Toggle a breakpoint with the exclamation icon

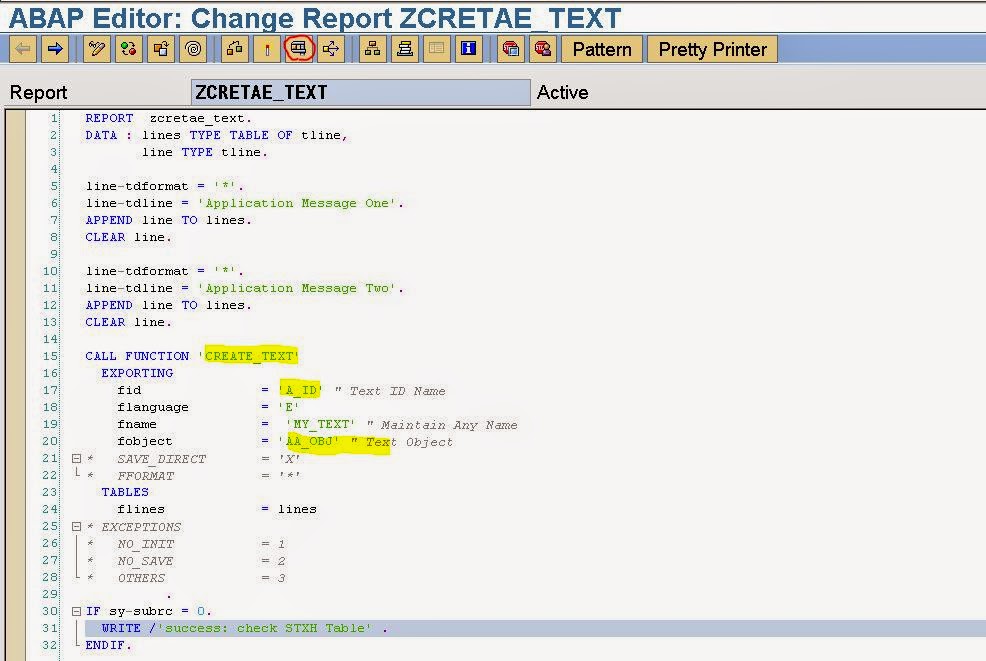266,48
